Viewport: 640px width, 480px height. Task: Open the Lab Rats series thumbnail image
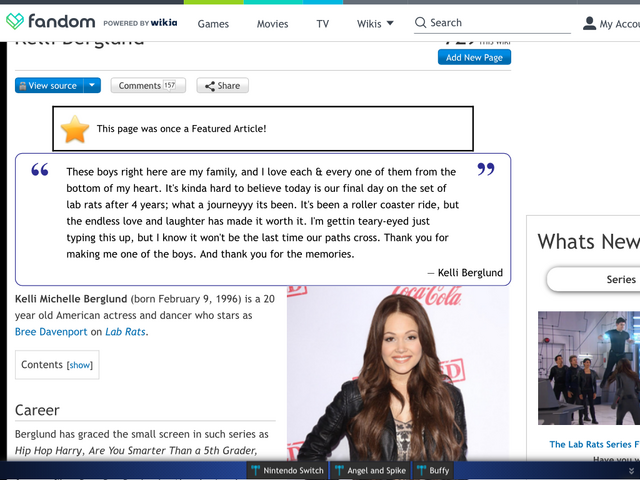pyautogui.click(x=589, y=368)
